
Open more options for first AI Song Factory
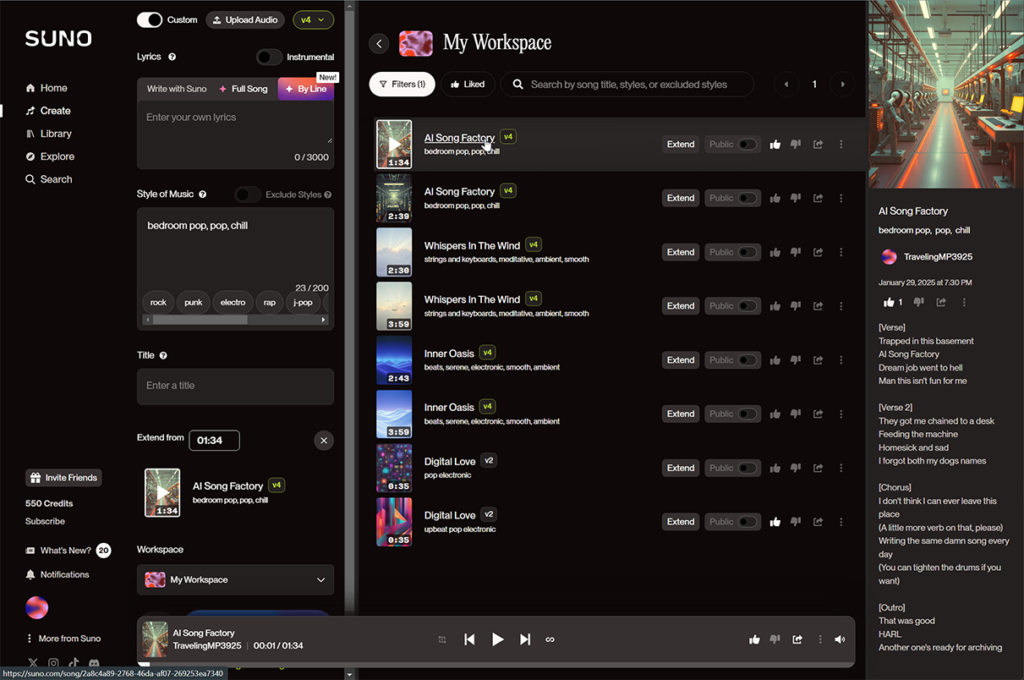[841, 144]
